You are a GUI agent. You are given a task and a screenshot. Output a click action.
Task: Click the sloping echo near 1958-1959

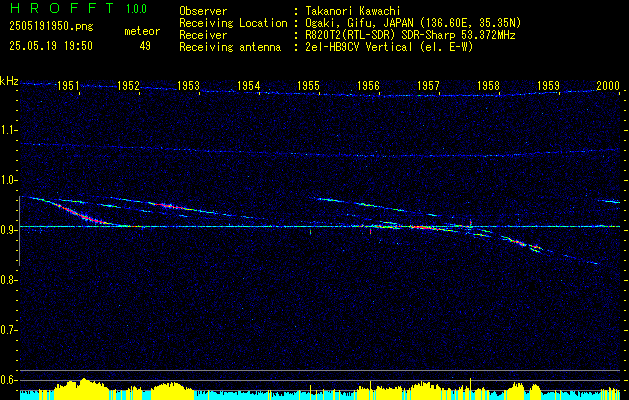pos(521,244)
